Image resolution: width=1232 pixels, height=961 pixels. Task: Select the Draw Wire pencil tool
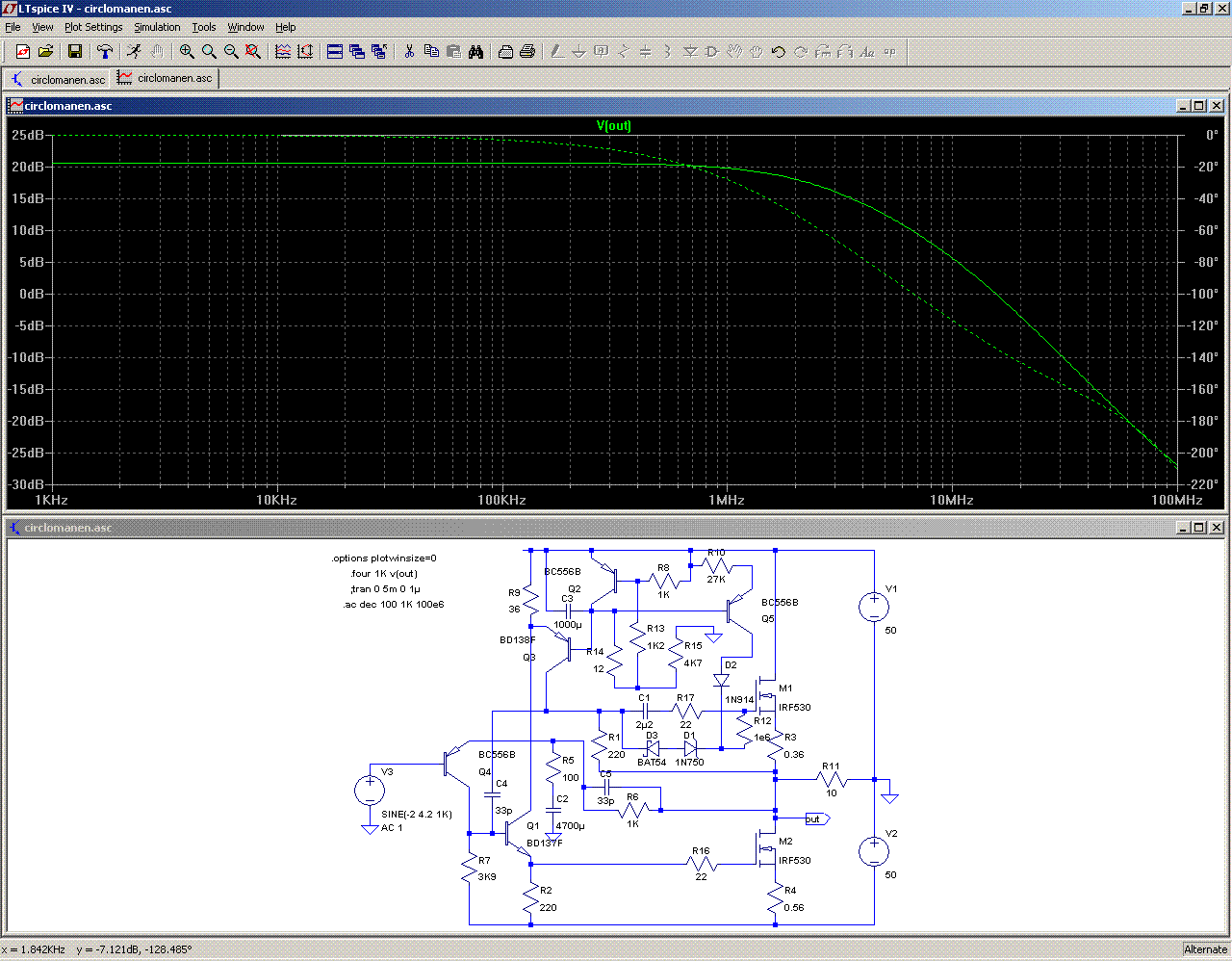click(x=557, y=52)
